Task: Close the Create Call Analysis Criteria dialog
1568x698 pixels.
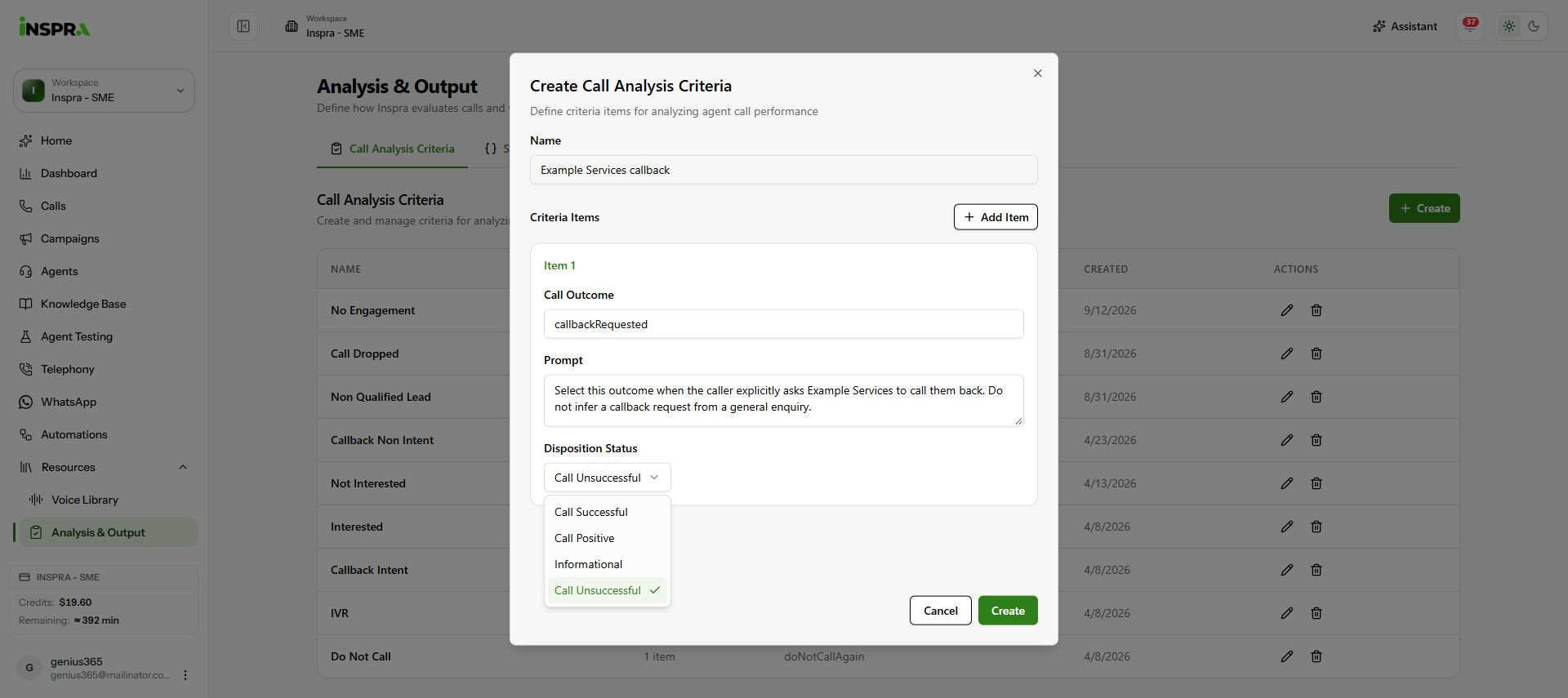Action: [1038, 73]
